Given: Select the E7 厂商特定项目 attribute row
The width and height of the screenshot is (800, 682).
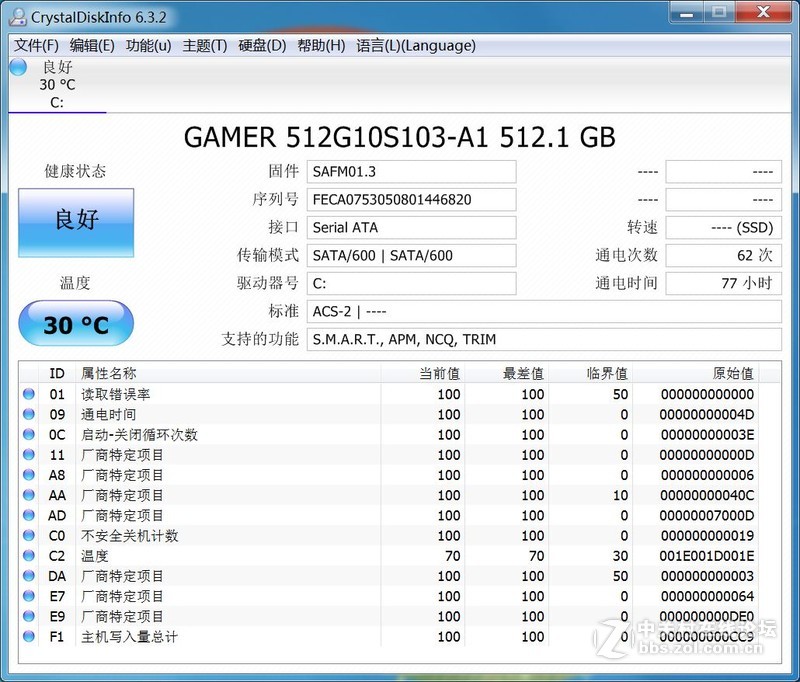Looking at the screenshot, I should click(x=200, y=595).
